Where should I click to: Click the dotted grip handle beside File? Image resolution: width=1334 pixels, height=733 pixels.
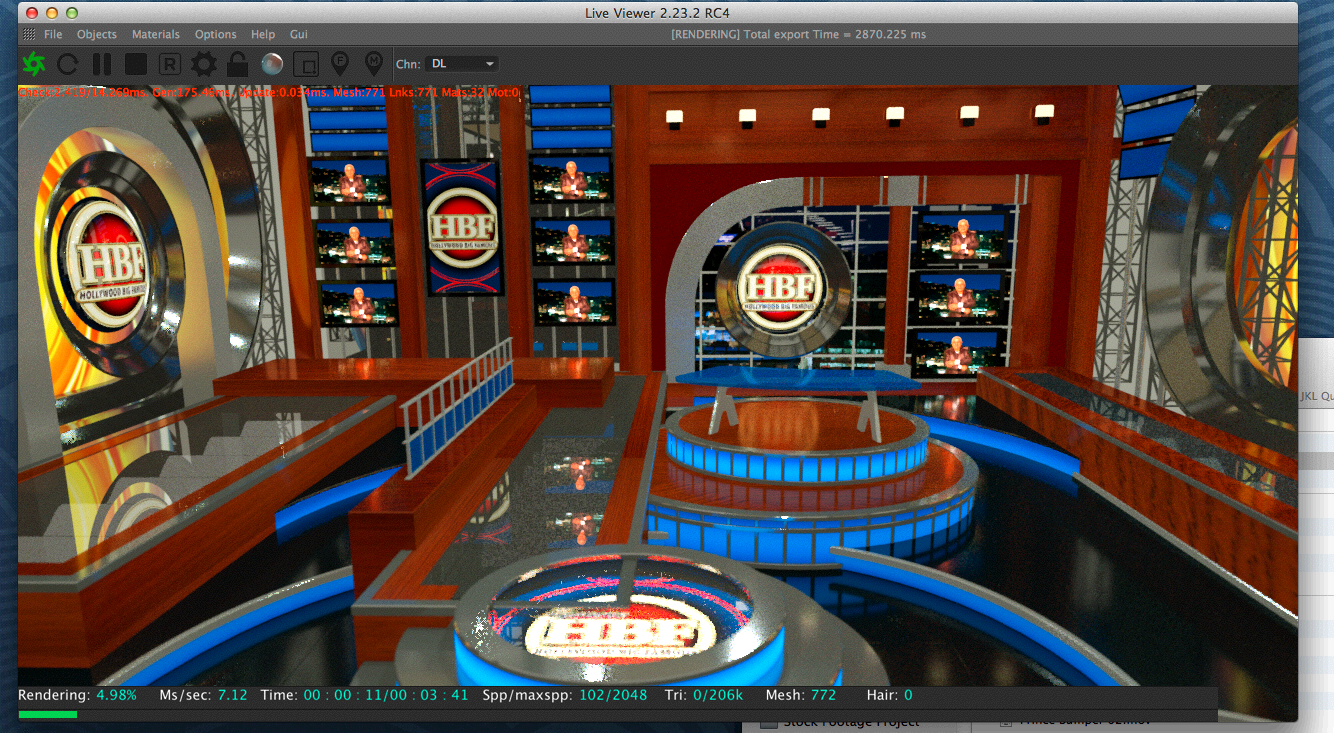point(29,34)
